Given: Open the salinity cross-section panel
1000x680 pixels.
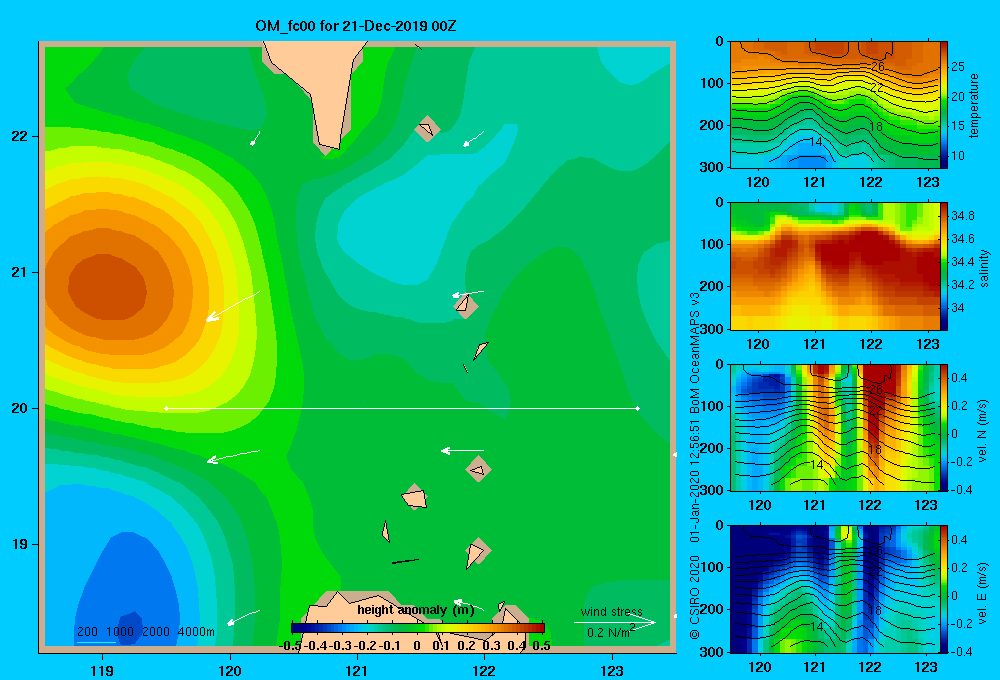Looking at the screenshot, I should click(x=835, y=266).
